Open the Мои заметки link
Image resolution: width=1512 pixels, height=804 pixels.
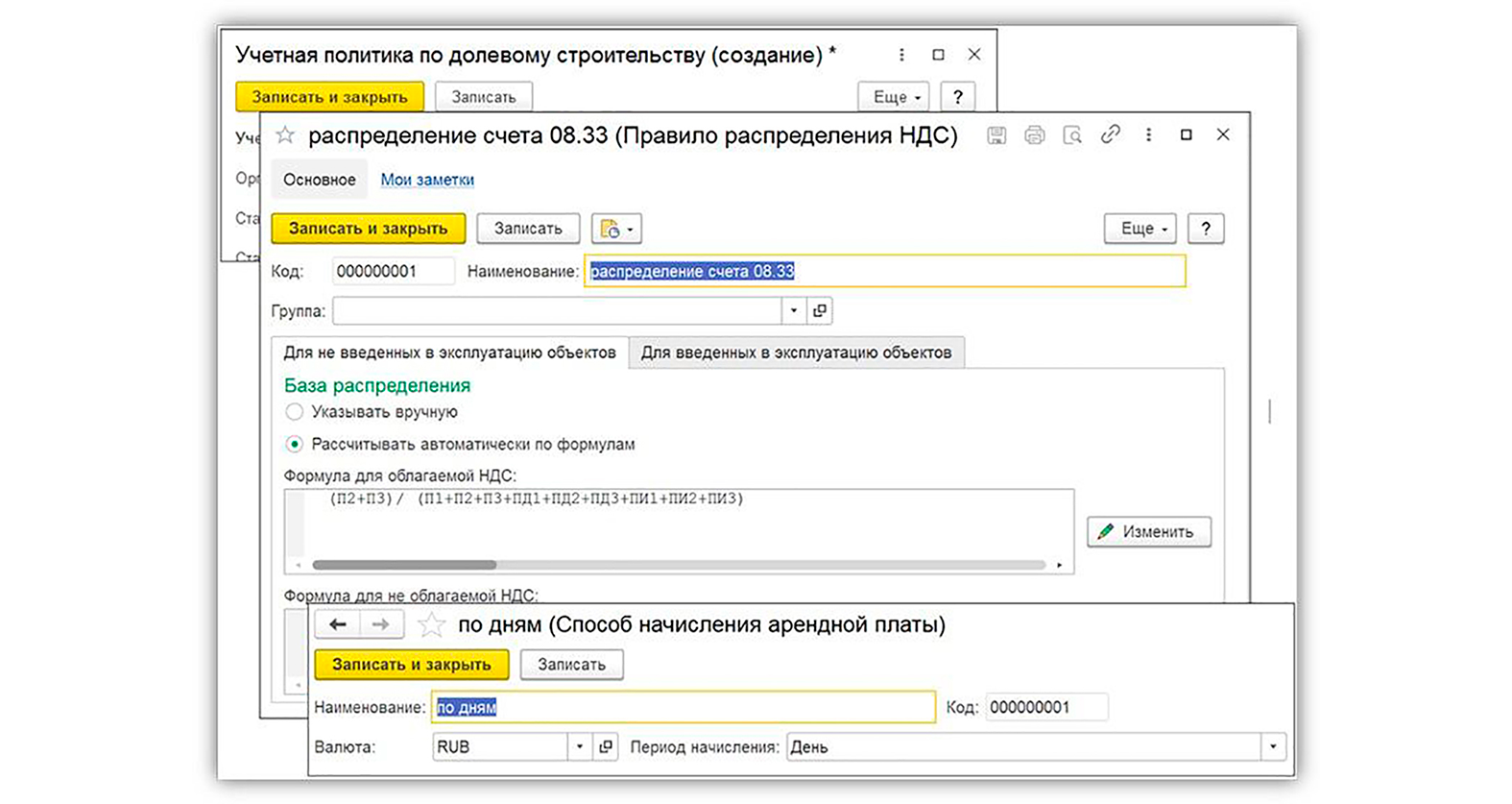coord(427,180)
